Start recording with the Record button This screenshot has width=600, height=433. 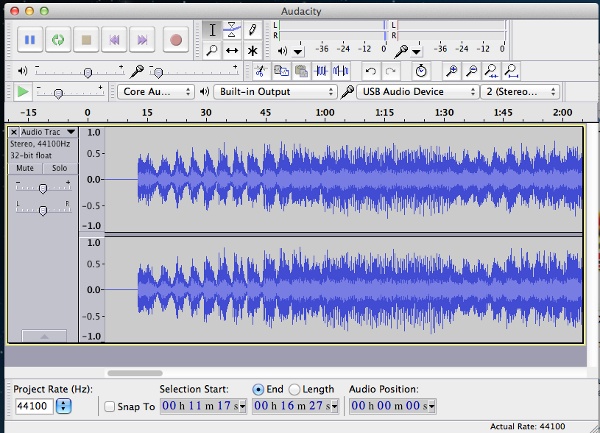tap(176, 39)
